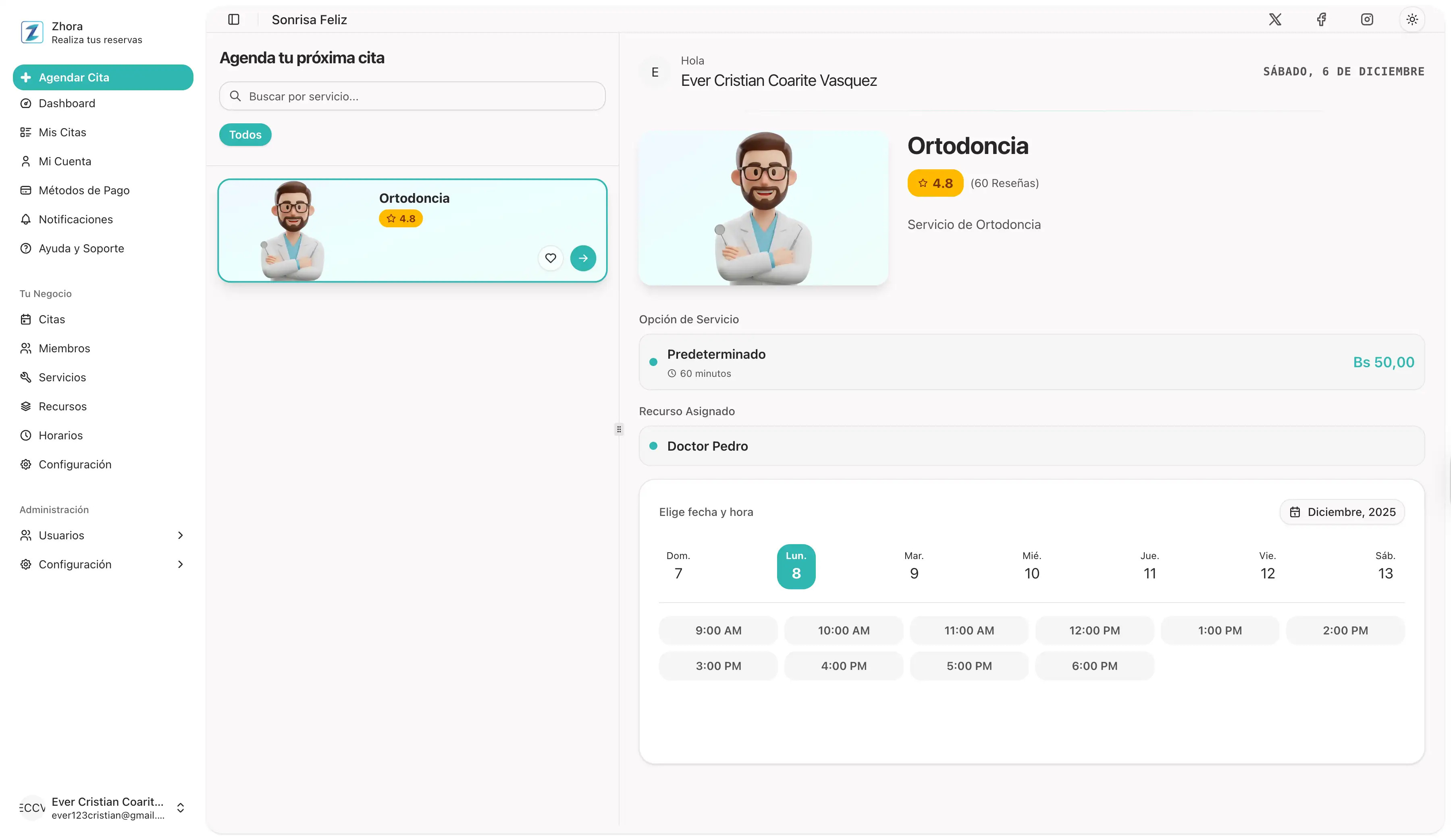Open the account switcher for Ever Cristian
Viewport: 1451px width, 840px height.
(180, 808)
